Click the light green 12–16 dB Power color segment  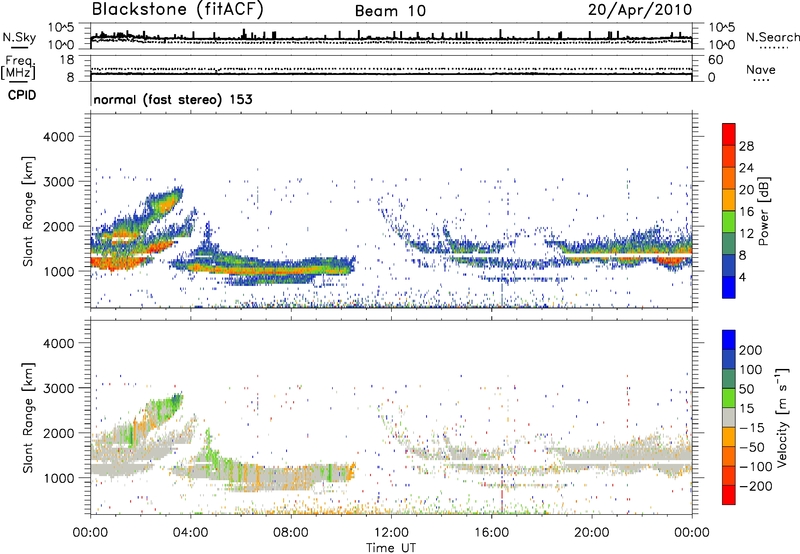(x=729, y=222)
